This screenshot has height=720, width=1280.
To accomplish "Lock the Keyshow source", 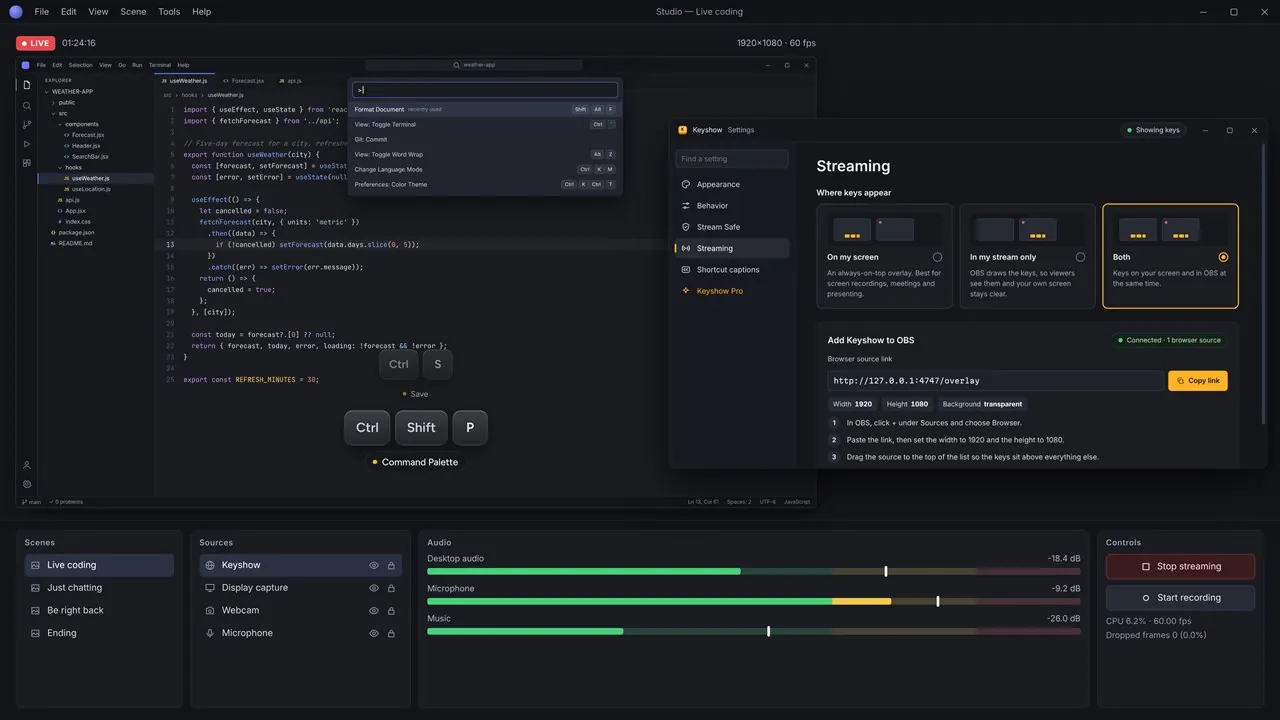I will [391, 565].
